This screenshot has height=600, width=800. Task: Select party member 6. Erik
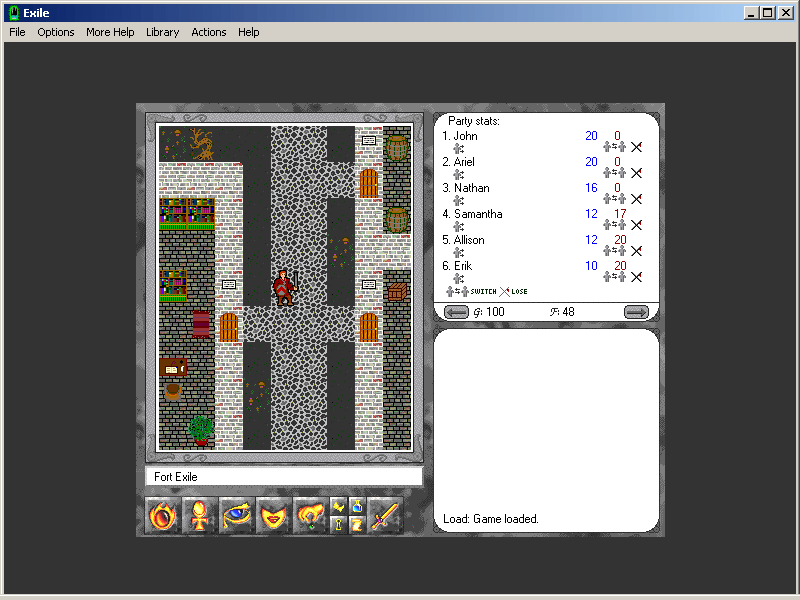[457, 266]
